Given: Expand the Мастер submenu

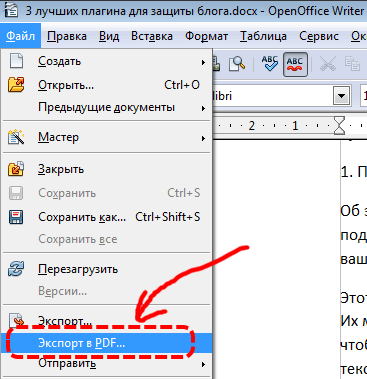Looking at the screenshot, I should coord(107,137).
